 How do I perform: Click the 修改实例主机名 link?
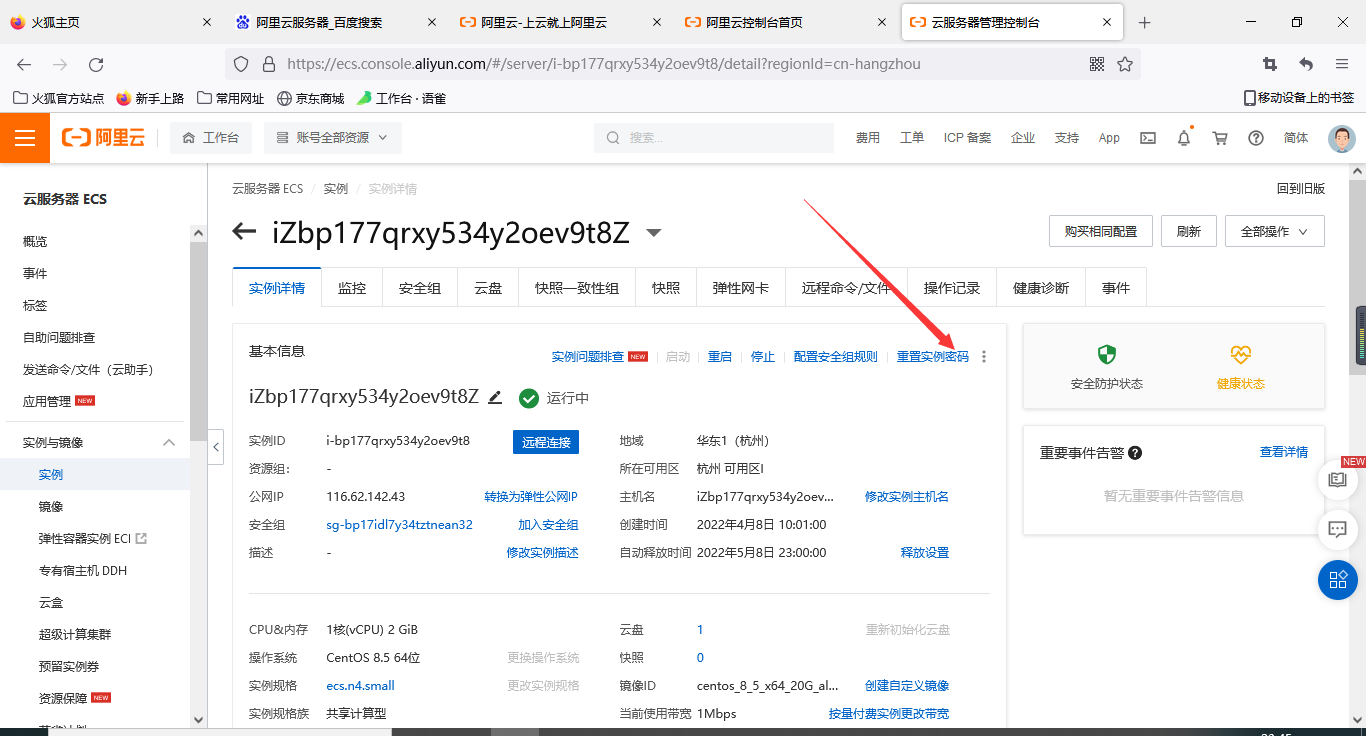[907, 497]
